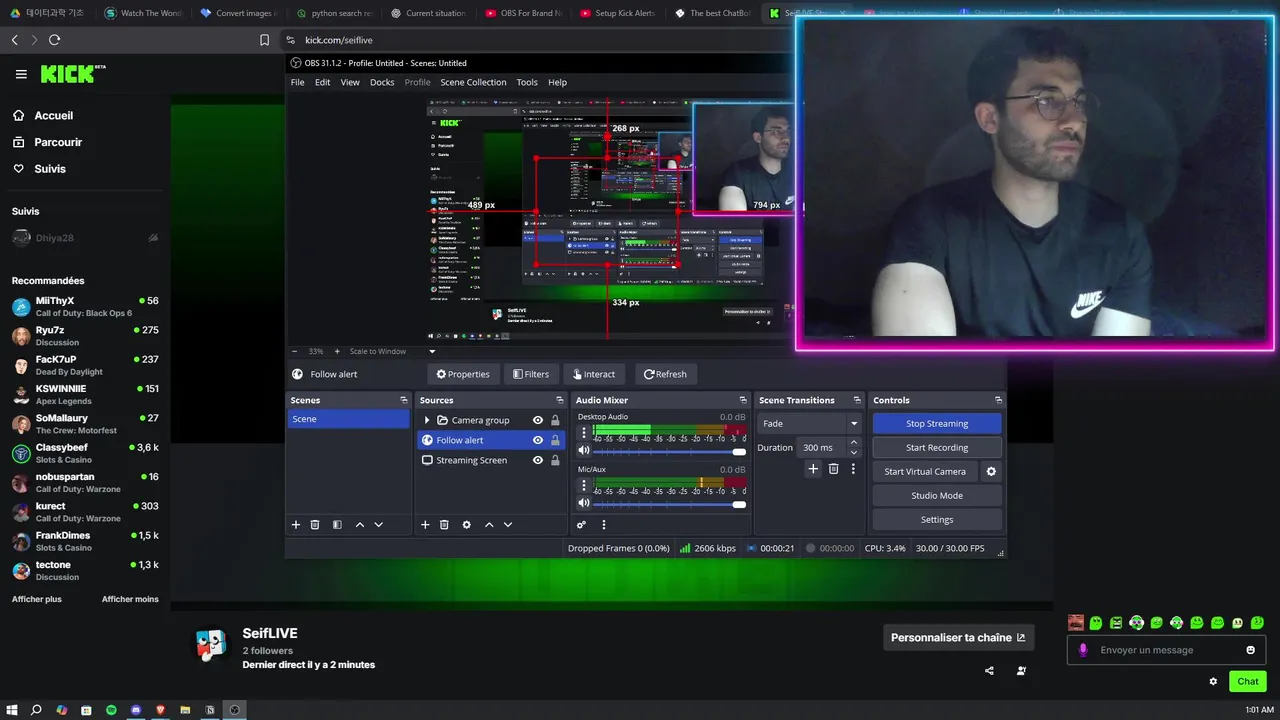This screenshot has height=720, width=1280.
Task: Move source down in Sources panel
Action: click(508, 525)
